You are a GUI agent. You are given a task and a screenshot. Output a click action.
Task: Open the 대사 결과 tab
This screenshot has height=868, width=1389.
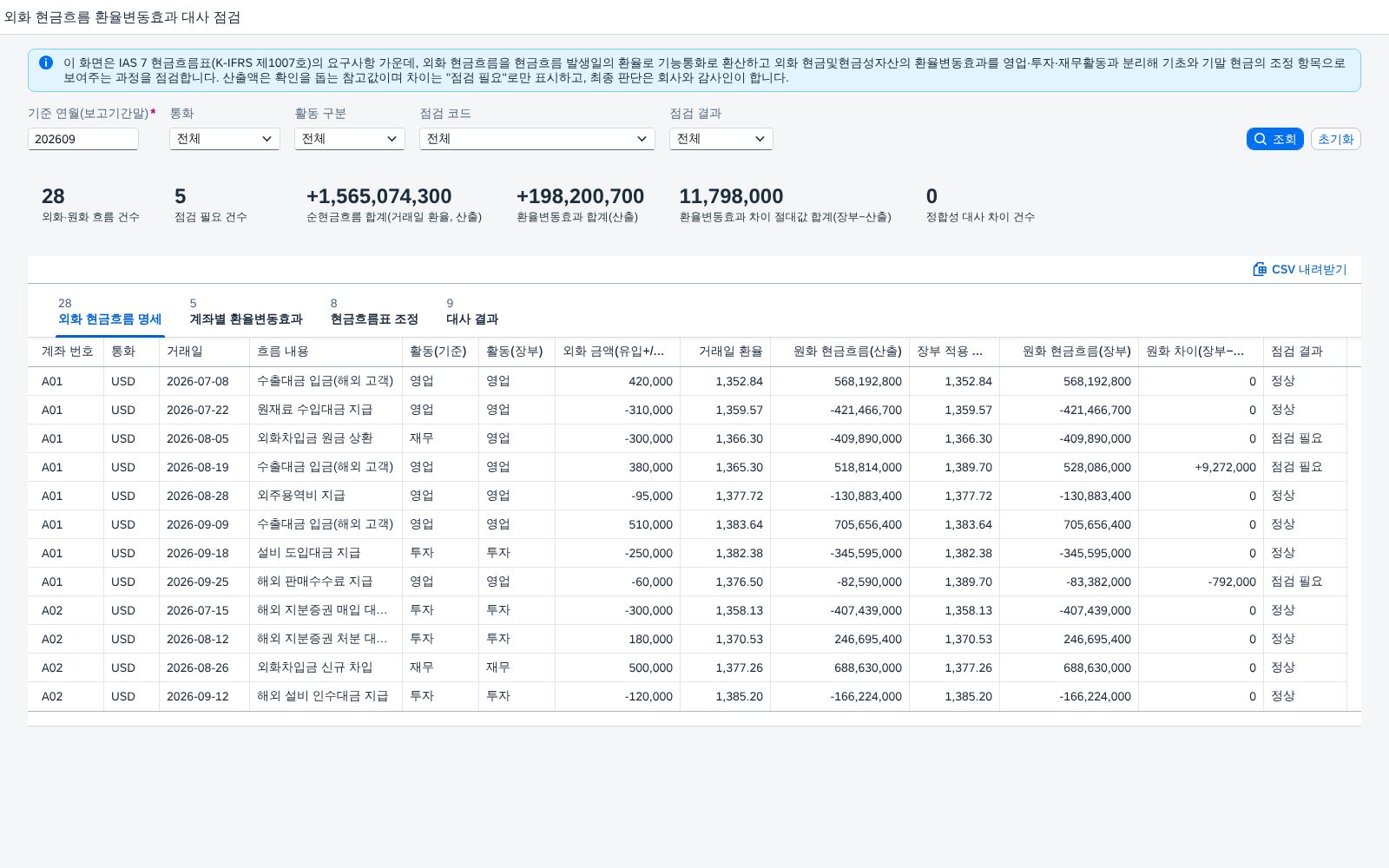[472, 312]
